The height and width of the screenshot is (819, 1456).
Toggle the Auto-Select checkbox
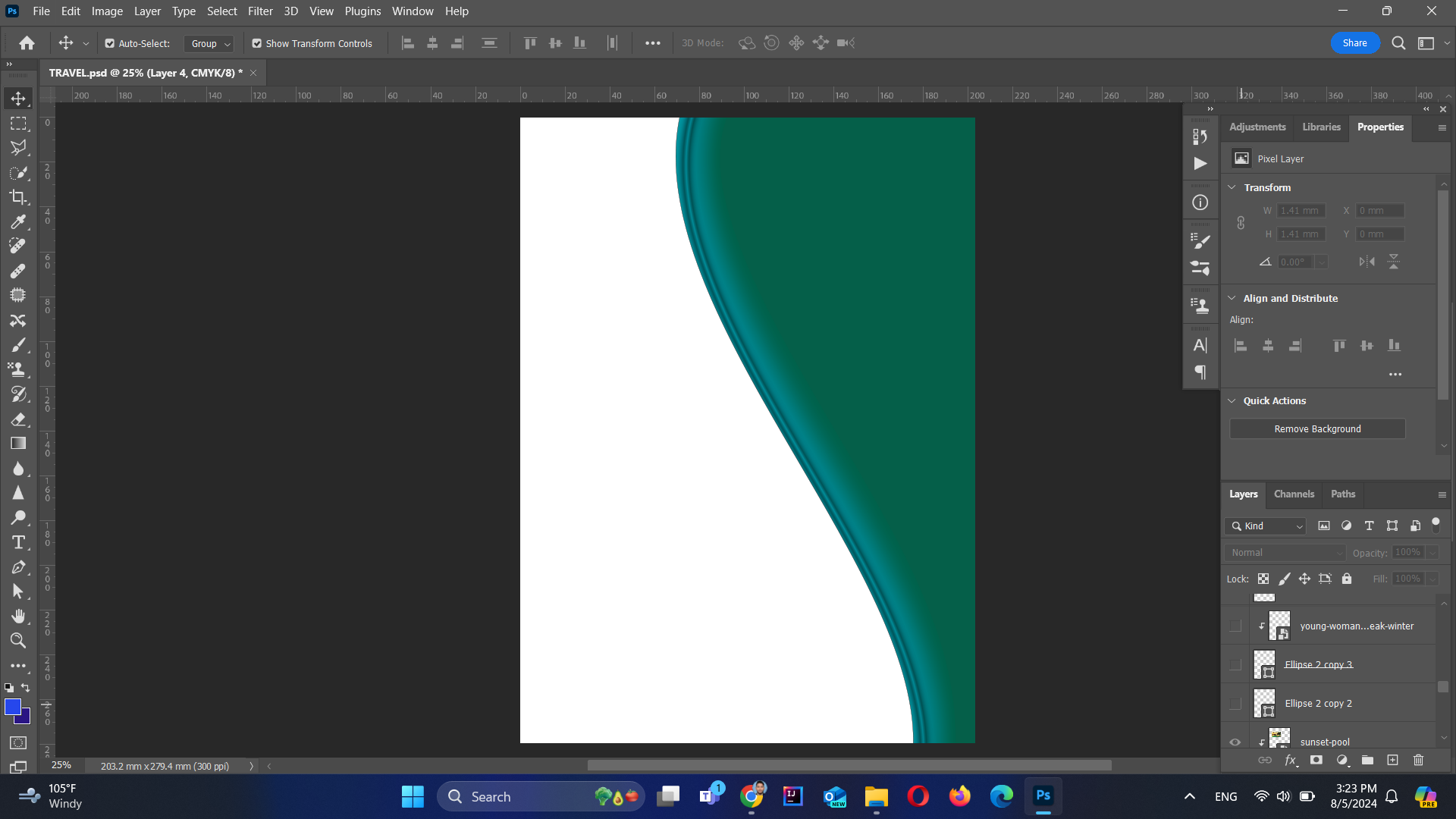(110, 44)
